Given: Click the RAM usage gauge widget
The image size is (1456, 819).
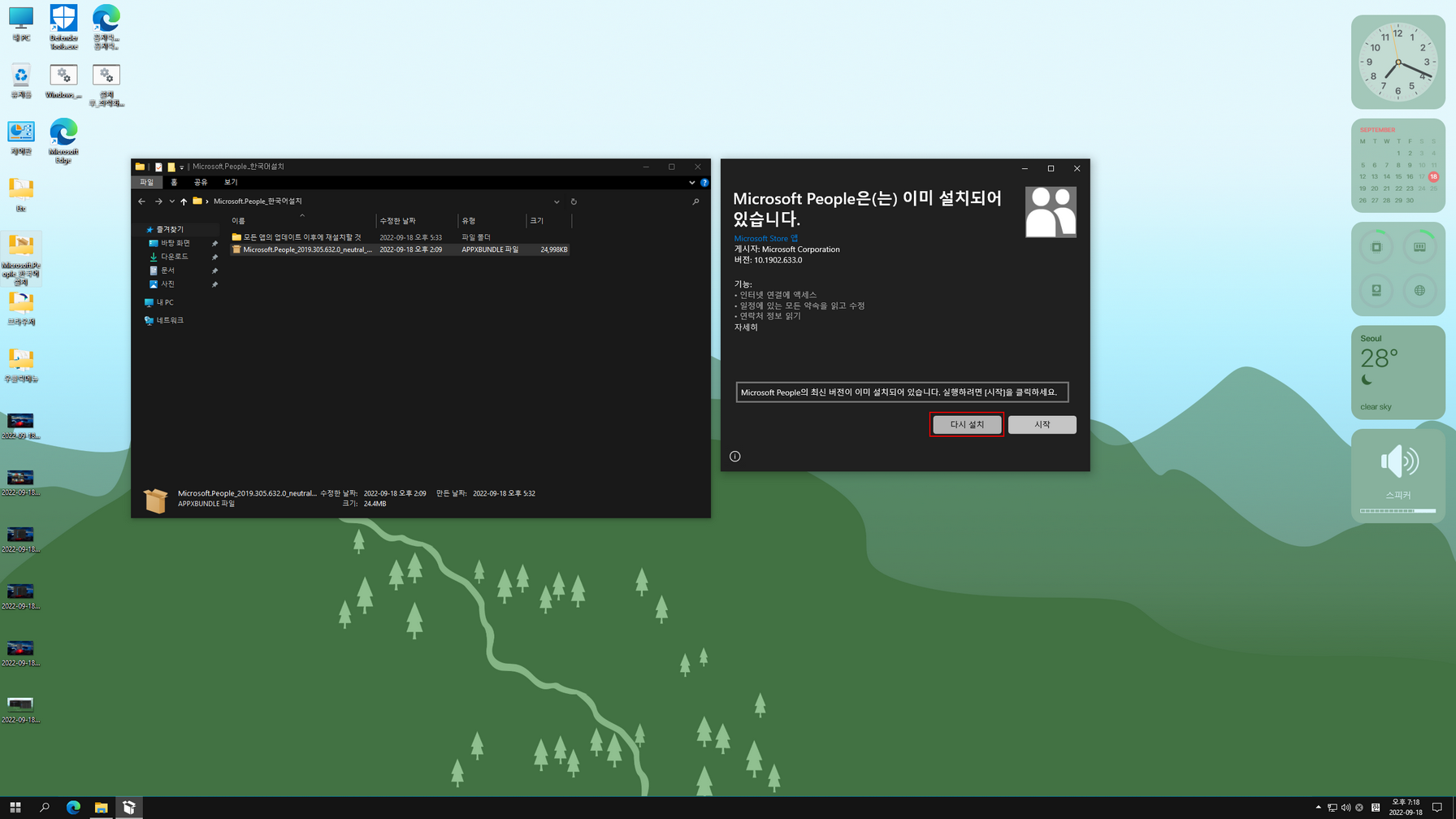Looking at the screenshot, I should coord(1419,247).
